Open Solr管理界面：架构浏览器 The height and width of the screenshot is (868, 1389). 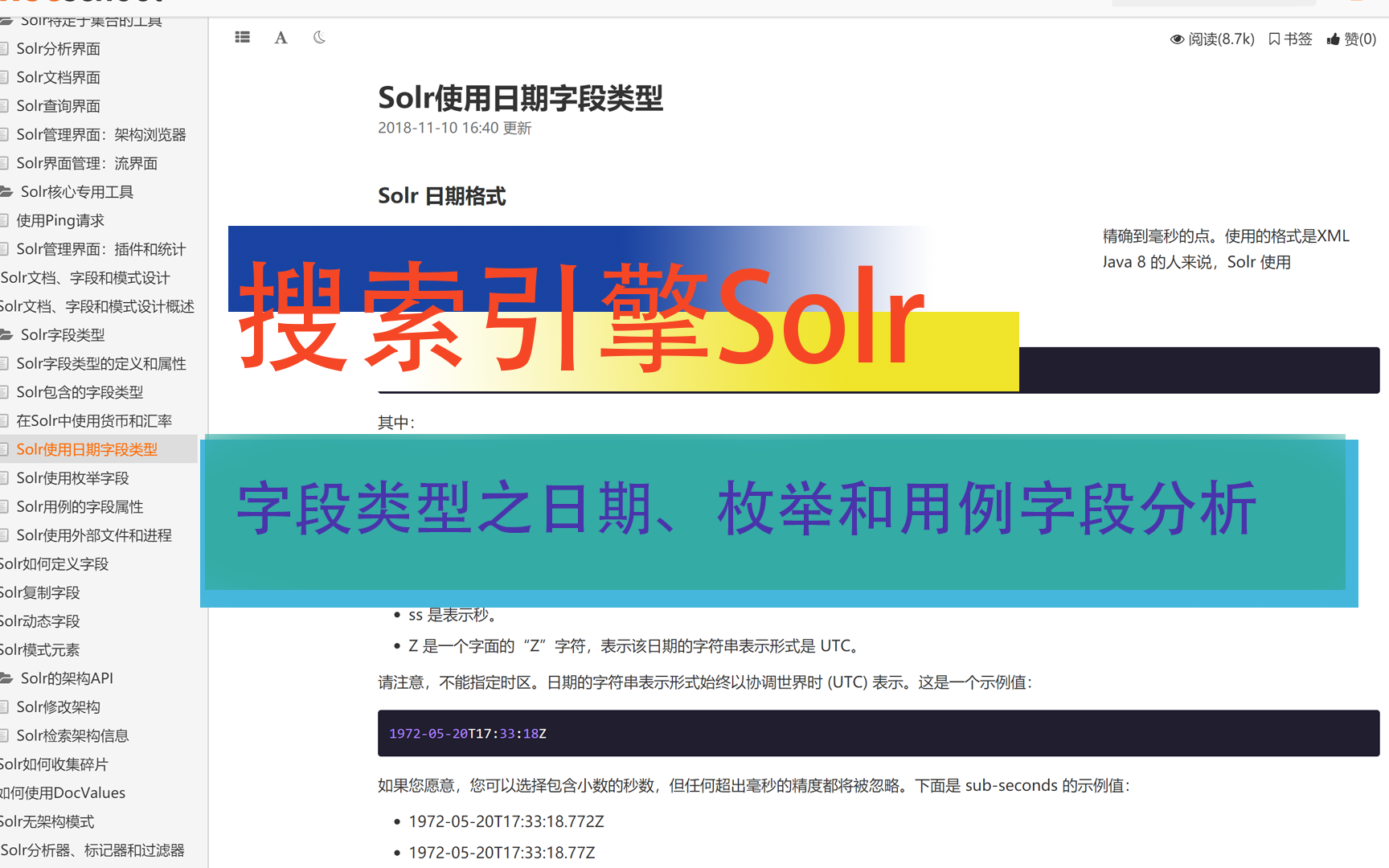point(101,135)
